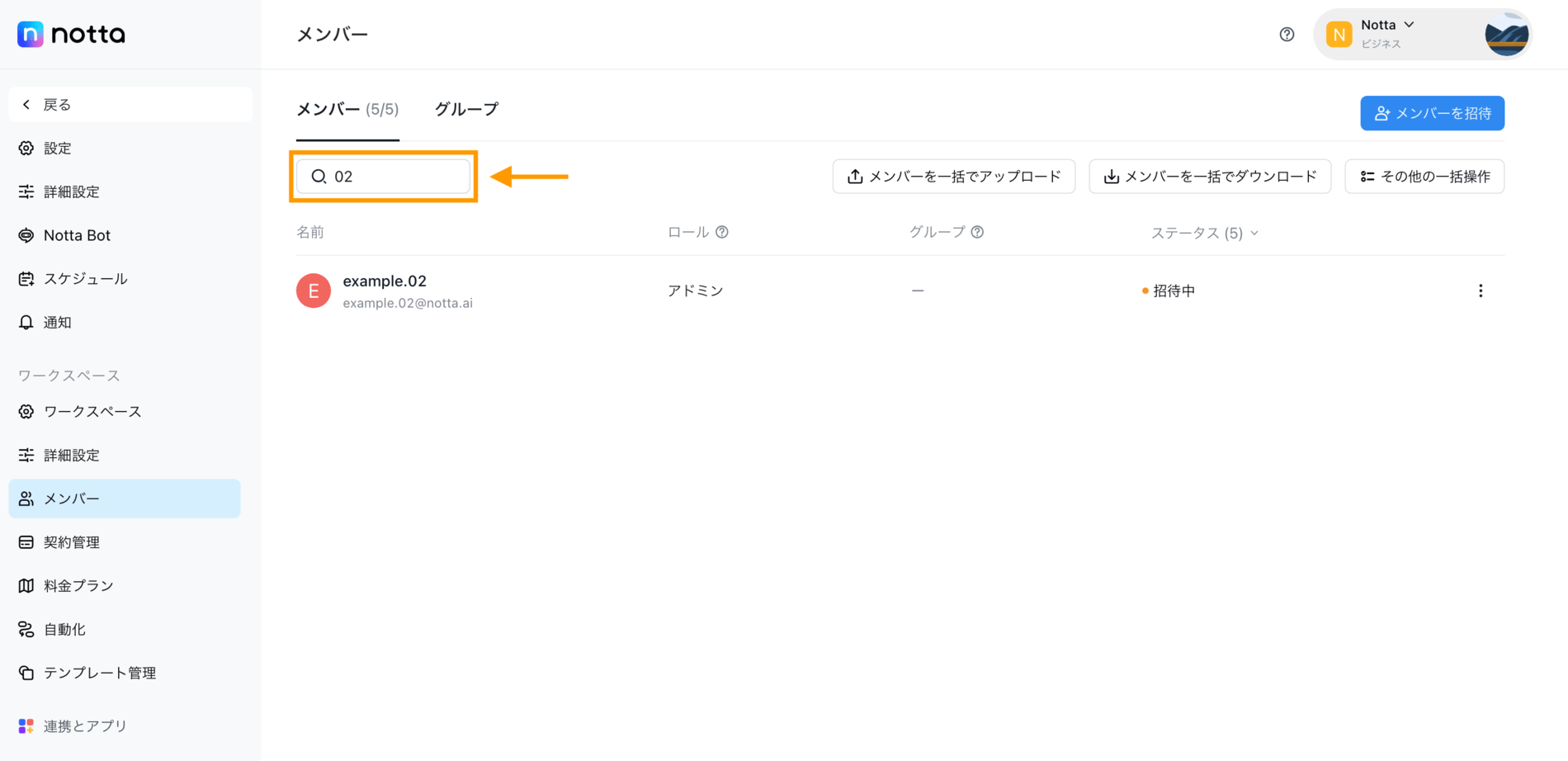Switch to the メンバー (5/5) tab
This screenshot has width=1568, height=761.
pos(347,110)
